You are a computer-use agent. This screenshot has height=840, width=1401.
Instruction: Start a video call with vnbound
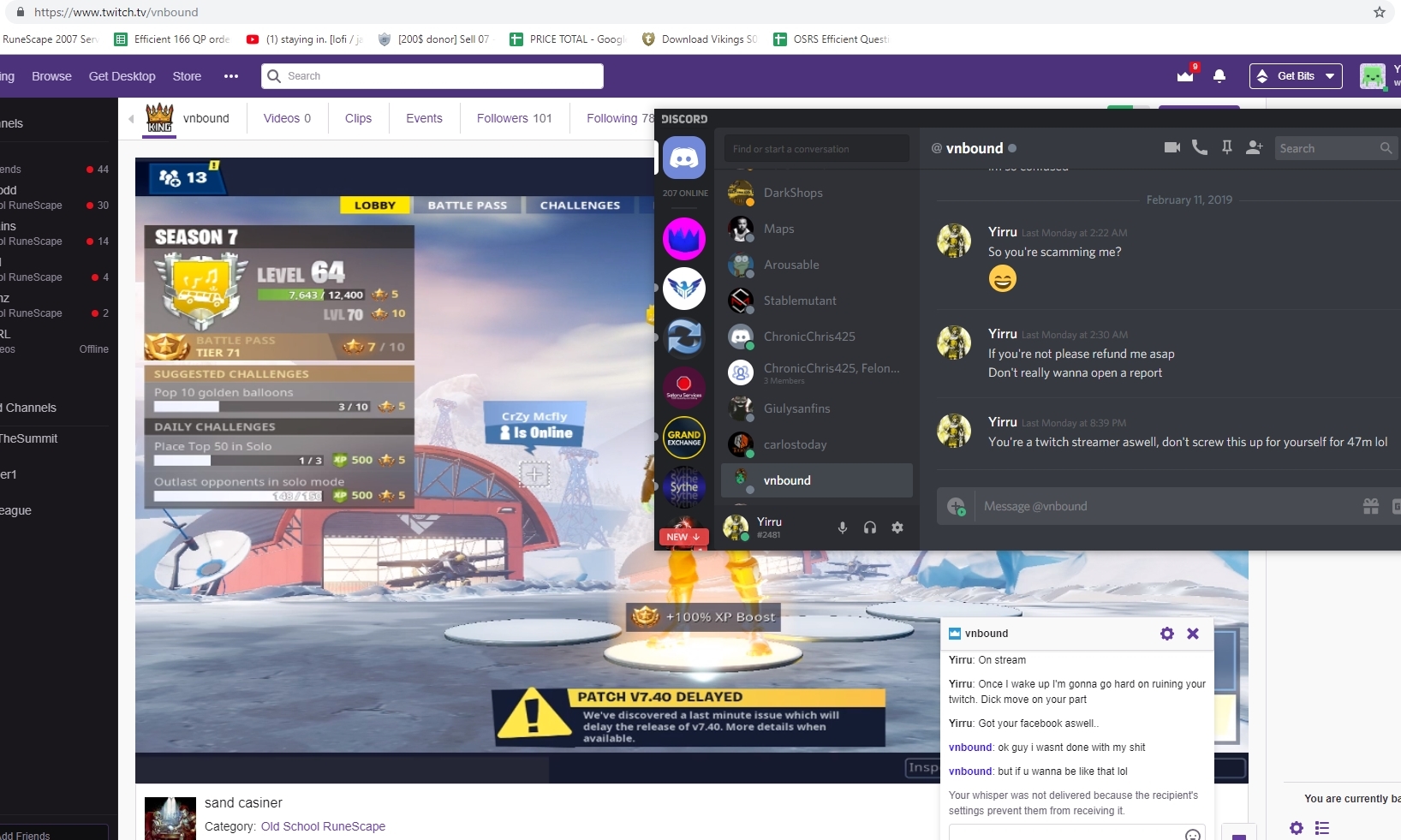(1171, 147)
